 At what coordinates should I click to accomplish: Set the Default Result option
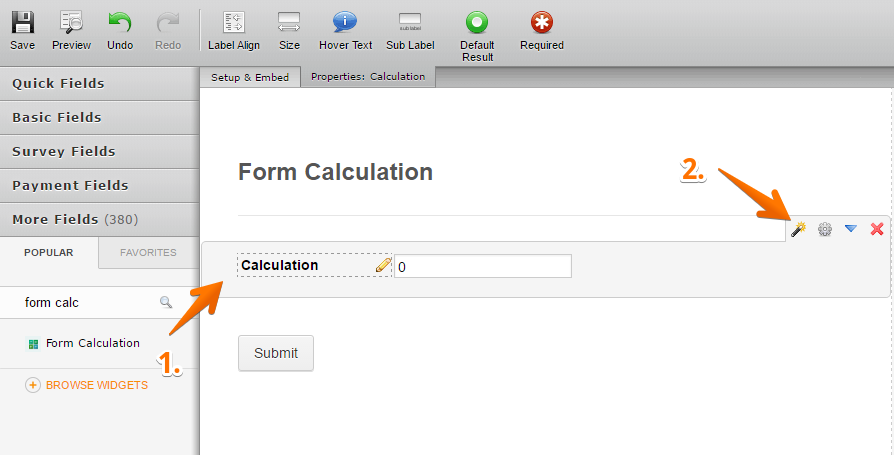coord(477,35)
